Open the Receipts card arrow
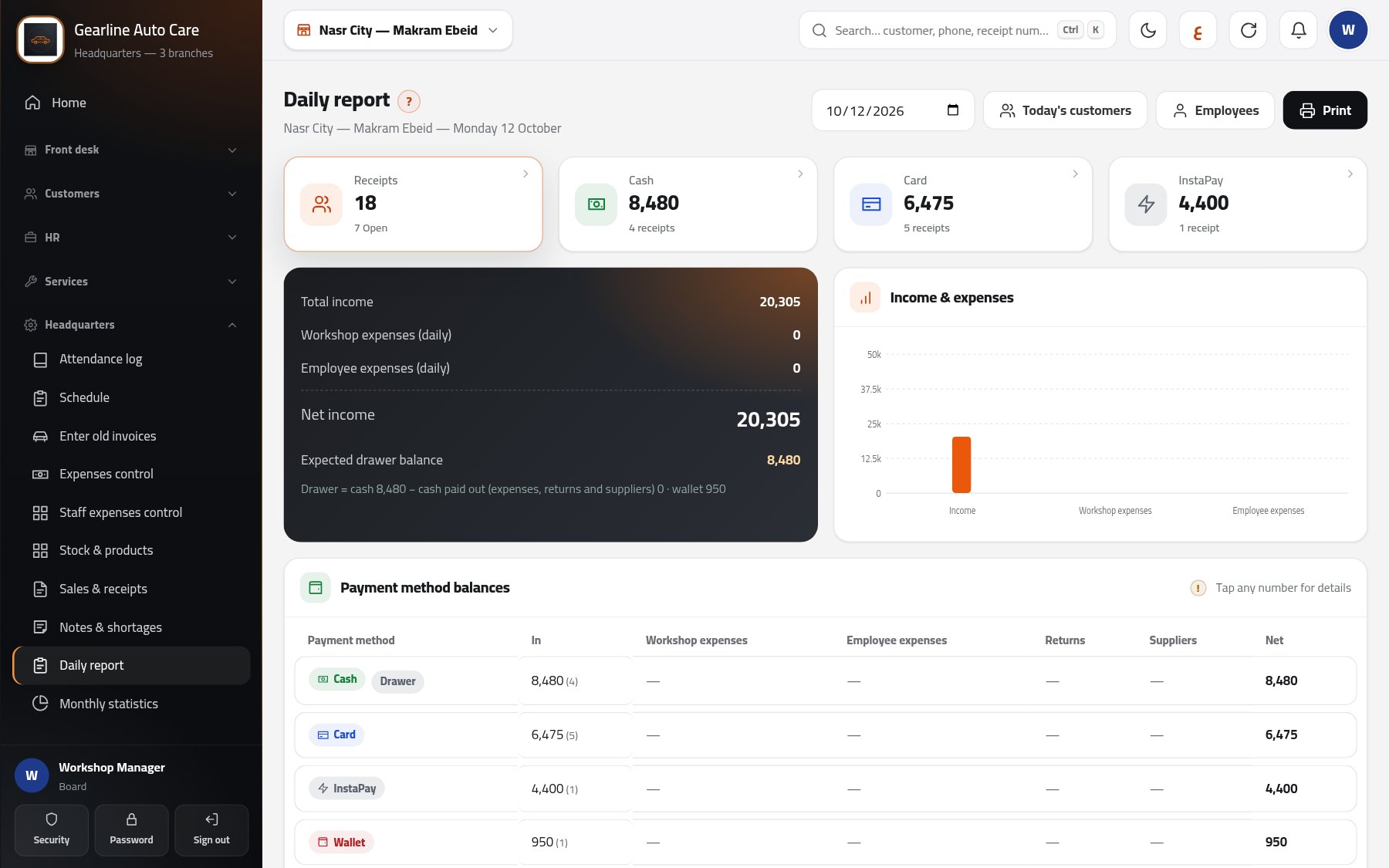This screenshot has width=1389, height=868. tap(526, 174)
